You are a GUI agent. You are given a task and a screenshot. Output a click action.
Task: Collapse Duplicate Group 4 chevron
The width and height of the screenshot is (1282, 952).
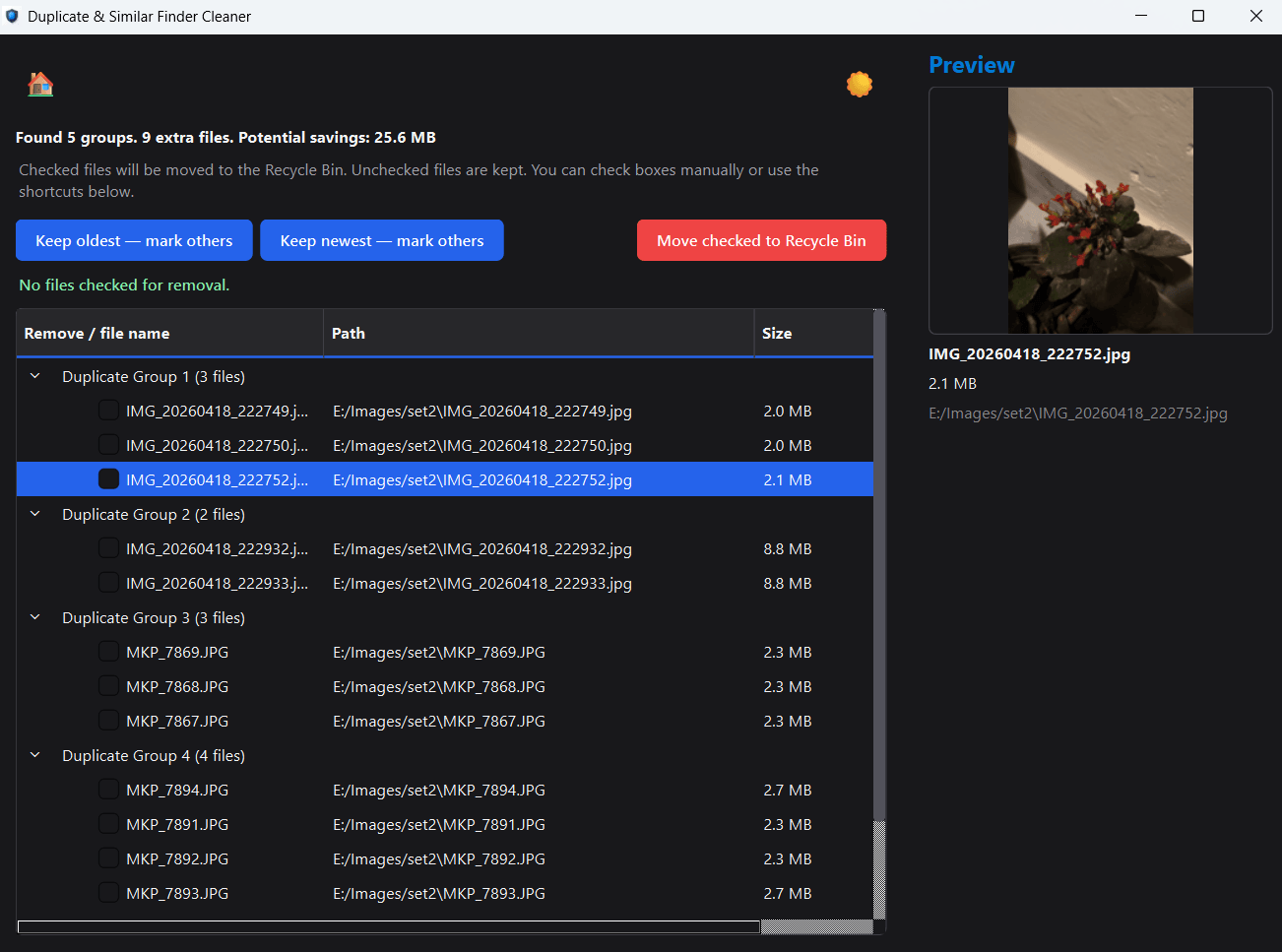click(x=35, y=755)
